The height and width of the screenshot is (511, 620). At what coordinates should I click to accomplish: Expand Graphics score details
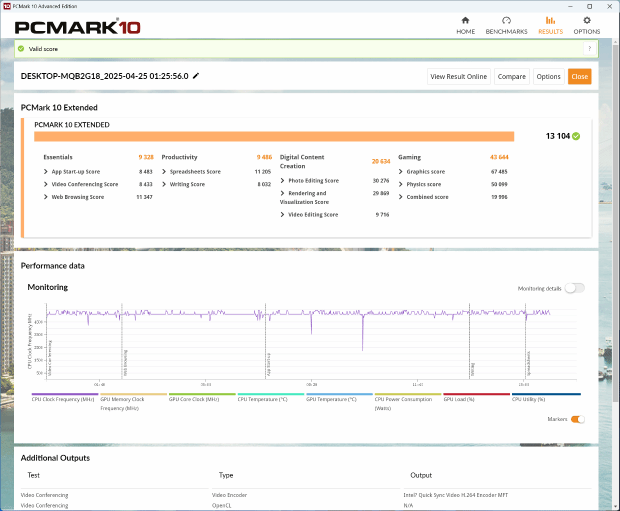point(401,172)
